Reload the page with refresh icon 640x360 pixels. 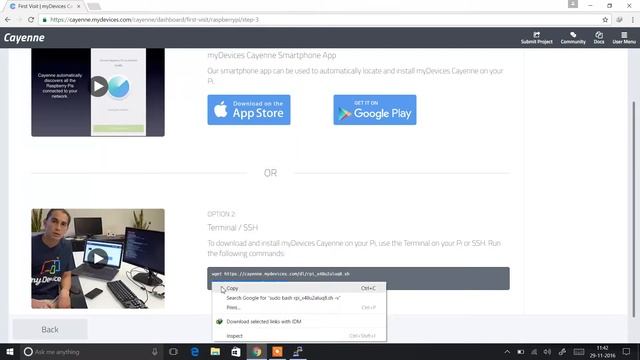(x=31, y=20)
